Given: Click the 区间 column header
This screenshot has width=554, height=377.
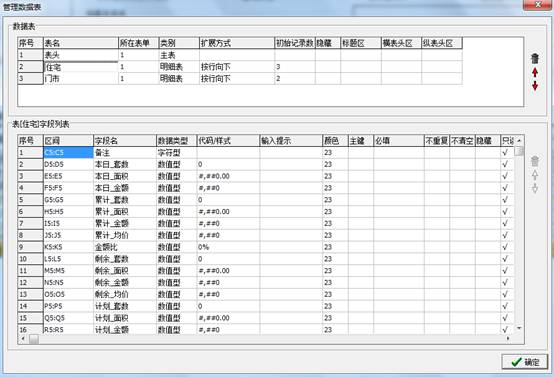Looking at the screenshot, I should click(68, 141).
